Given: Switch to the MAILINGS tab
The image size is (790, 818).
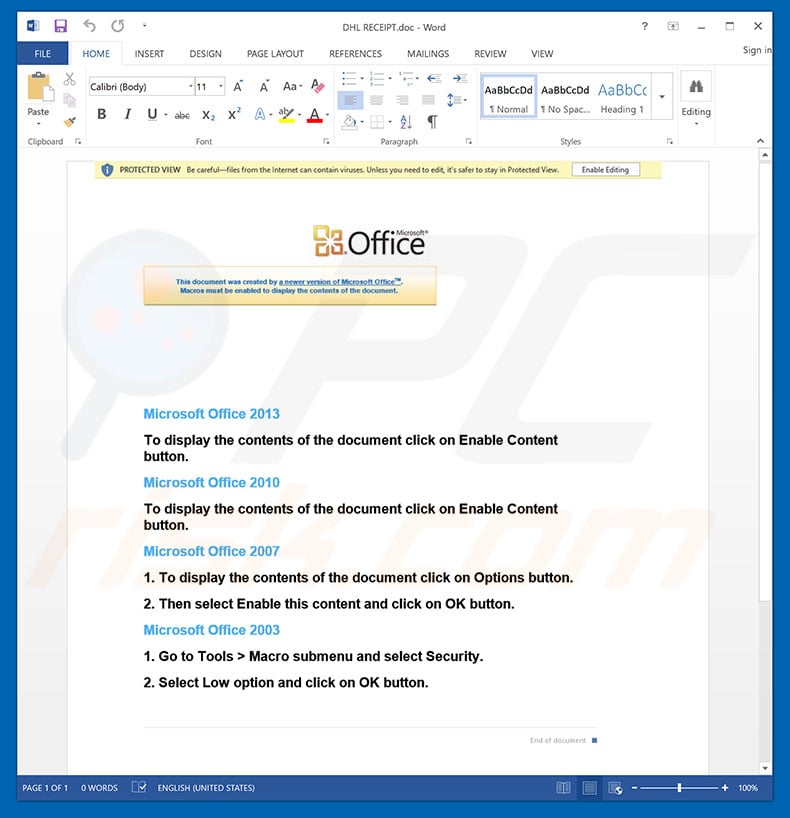Looking at the screenshot, I should point(428,54).
